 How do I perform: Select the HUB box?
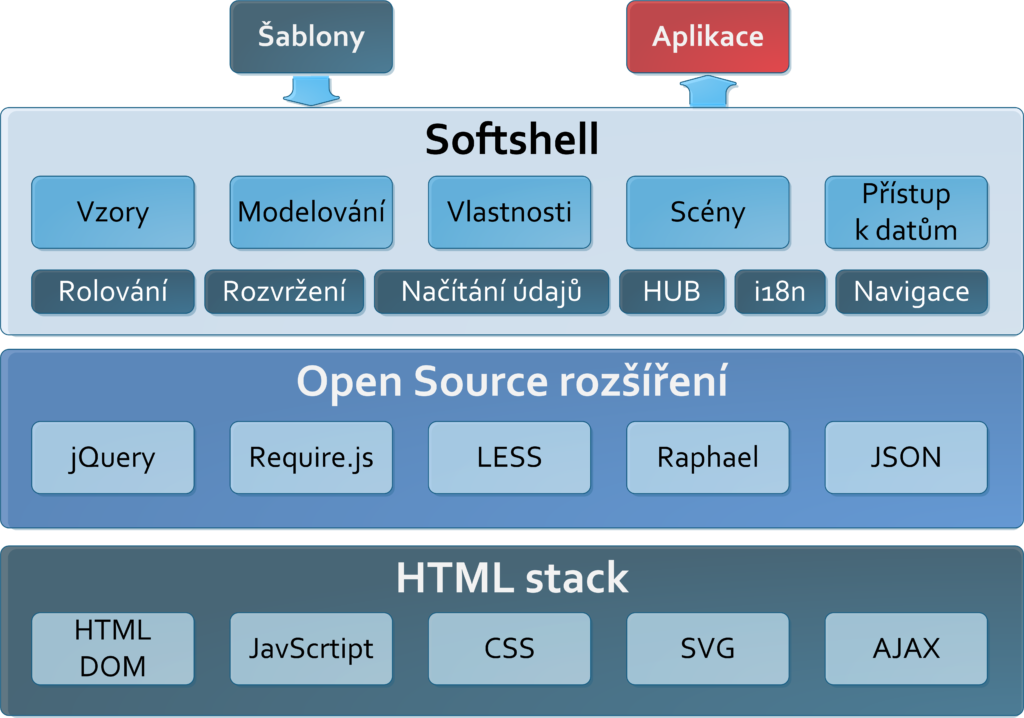point(672,292)
